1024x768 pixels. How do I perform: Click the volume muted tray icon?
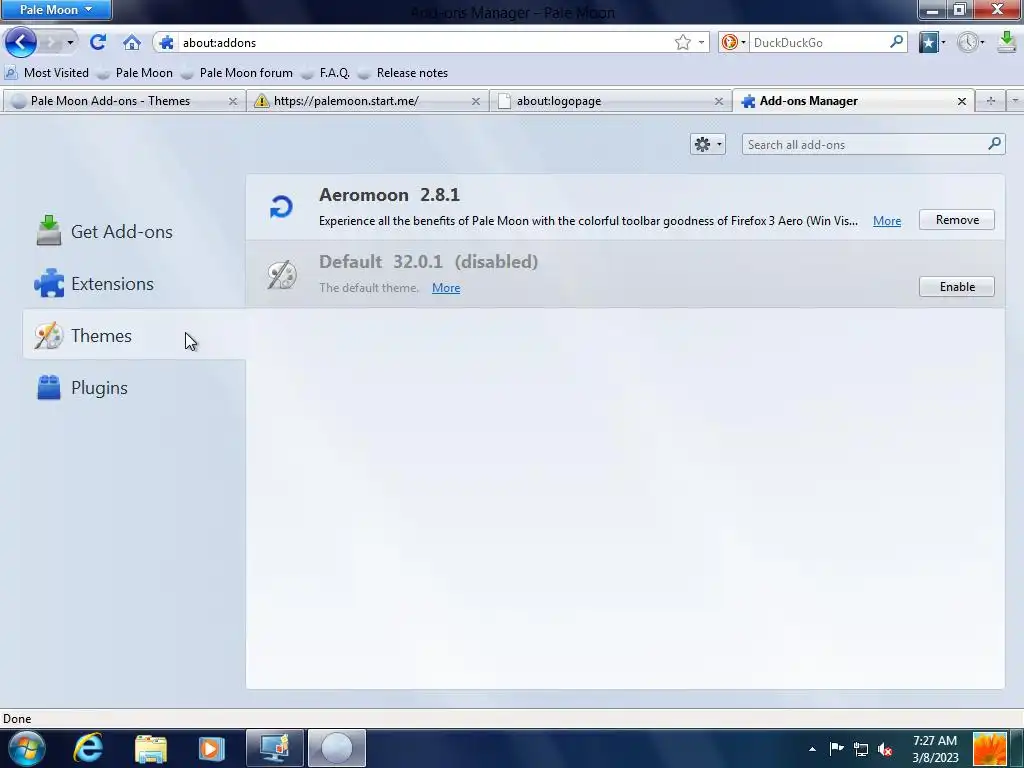[886, 749]
